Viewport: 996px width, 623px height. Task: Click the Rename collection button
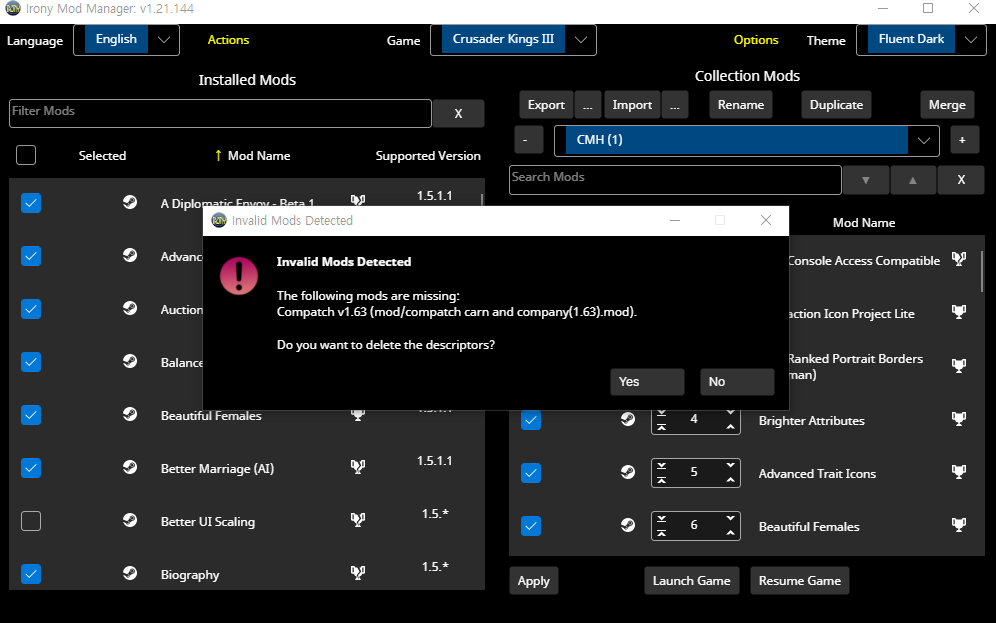741,105
